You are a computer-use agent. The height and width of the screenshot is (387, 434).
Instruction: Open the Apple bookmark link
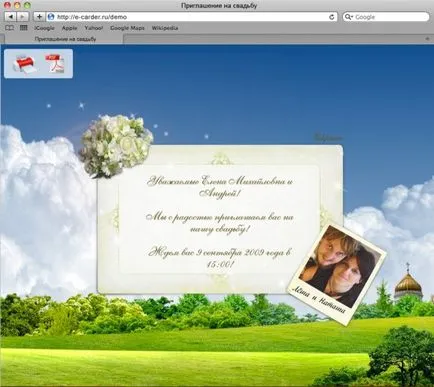(x=69, y=28)
